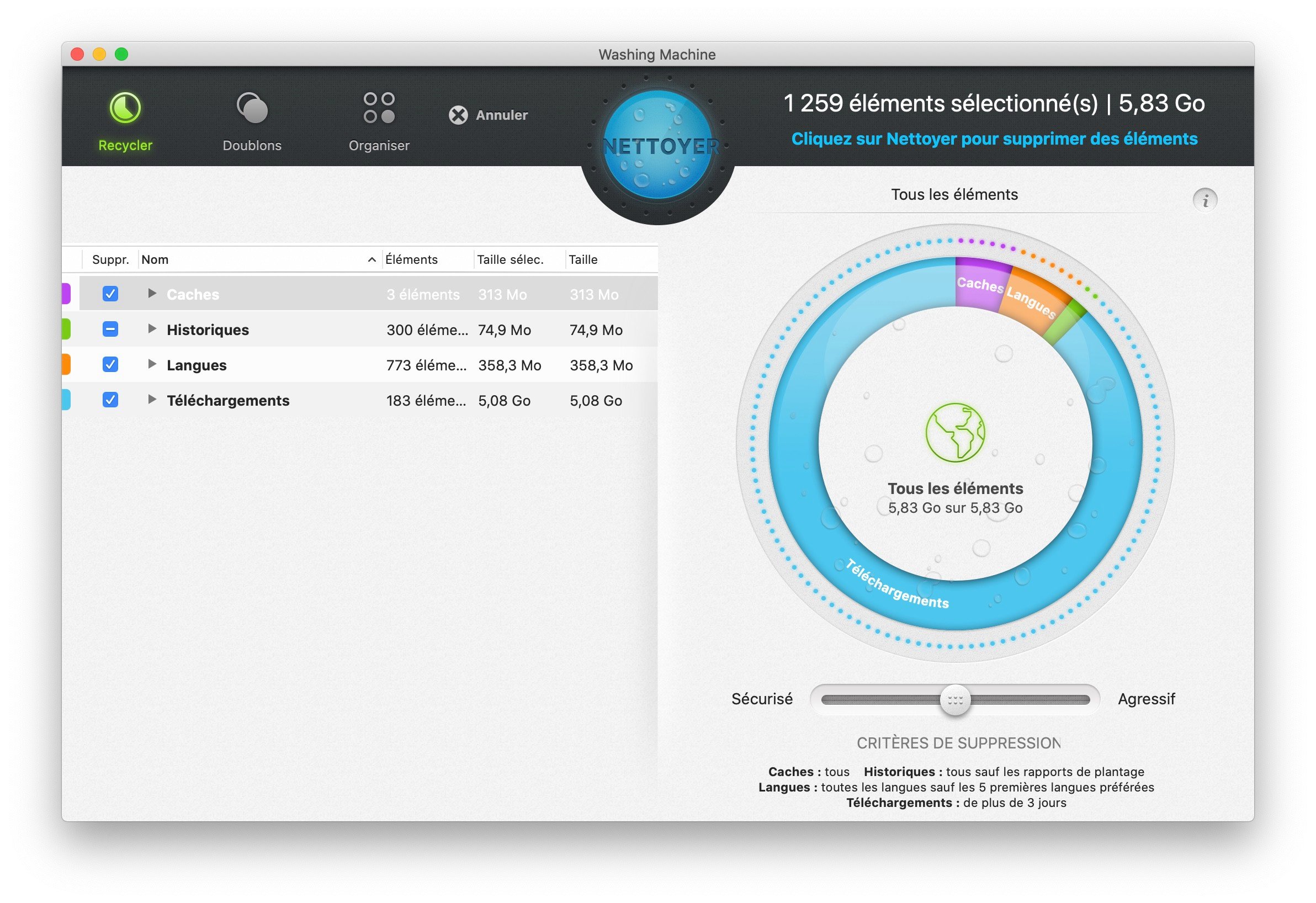
Task: Open the info panel via the i icon
Action: [x=1205, y=200]
